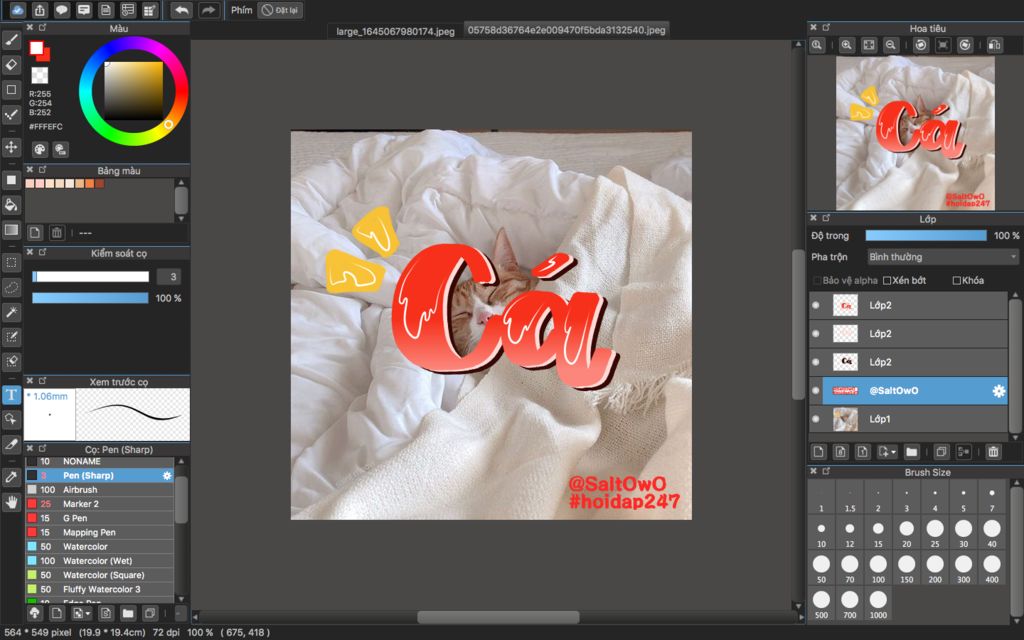The width and height of the screenshot is (1024, 640).
Task: Rotate canvas left in Navigator panel
Action: click(921, 44)
